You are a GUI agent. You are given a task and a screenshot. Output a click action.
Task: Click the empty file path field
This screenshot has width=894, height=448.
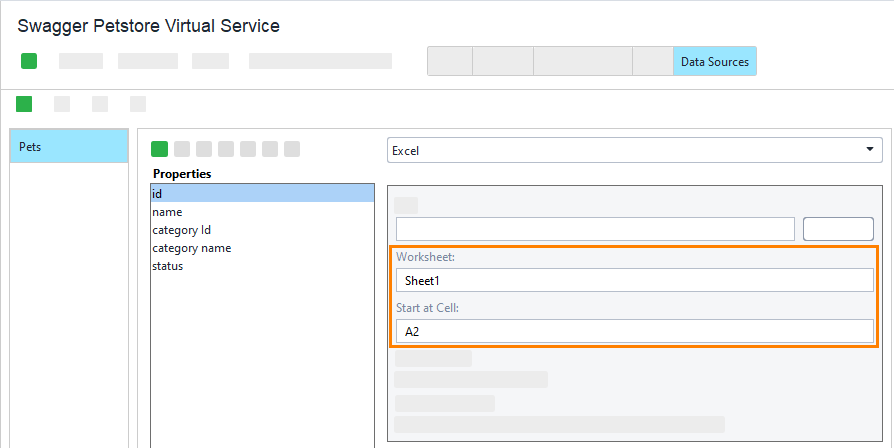[x=595, y=229]
